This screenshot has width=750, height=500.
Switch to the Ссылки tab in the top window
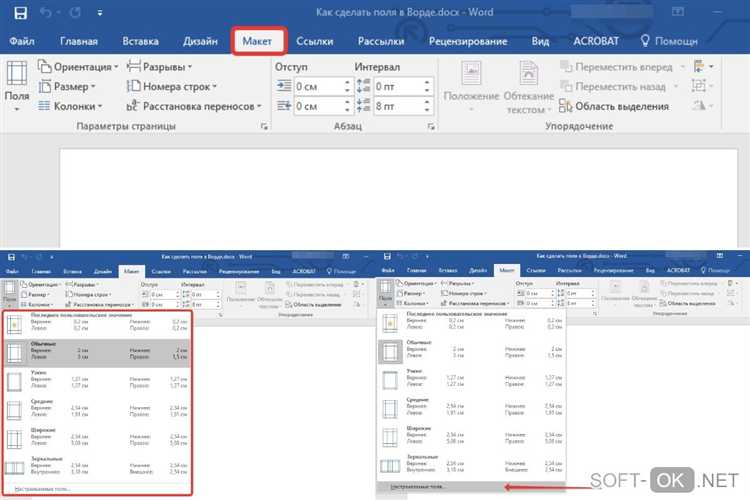click(314, 42)
